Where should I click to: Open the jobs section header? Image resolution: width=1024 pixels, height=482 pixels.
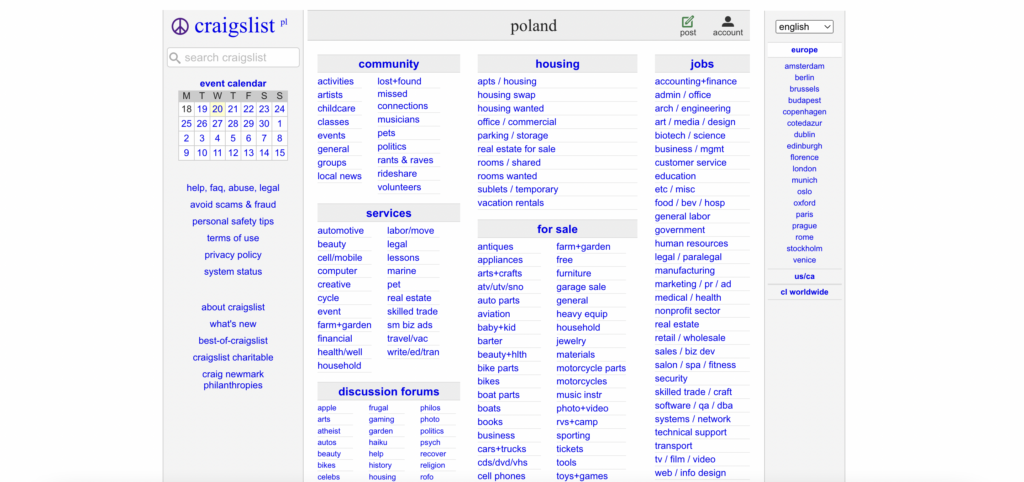click(x=702, y=64)
